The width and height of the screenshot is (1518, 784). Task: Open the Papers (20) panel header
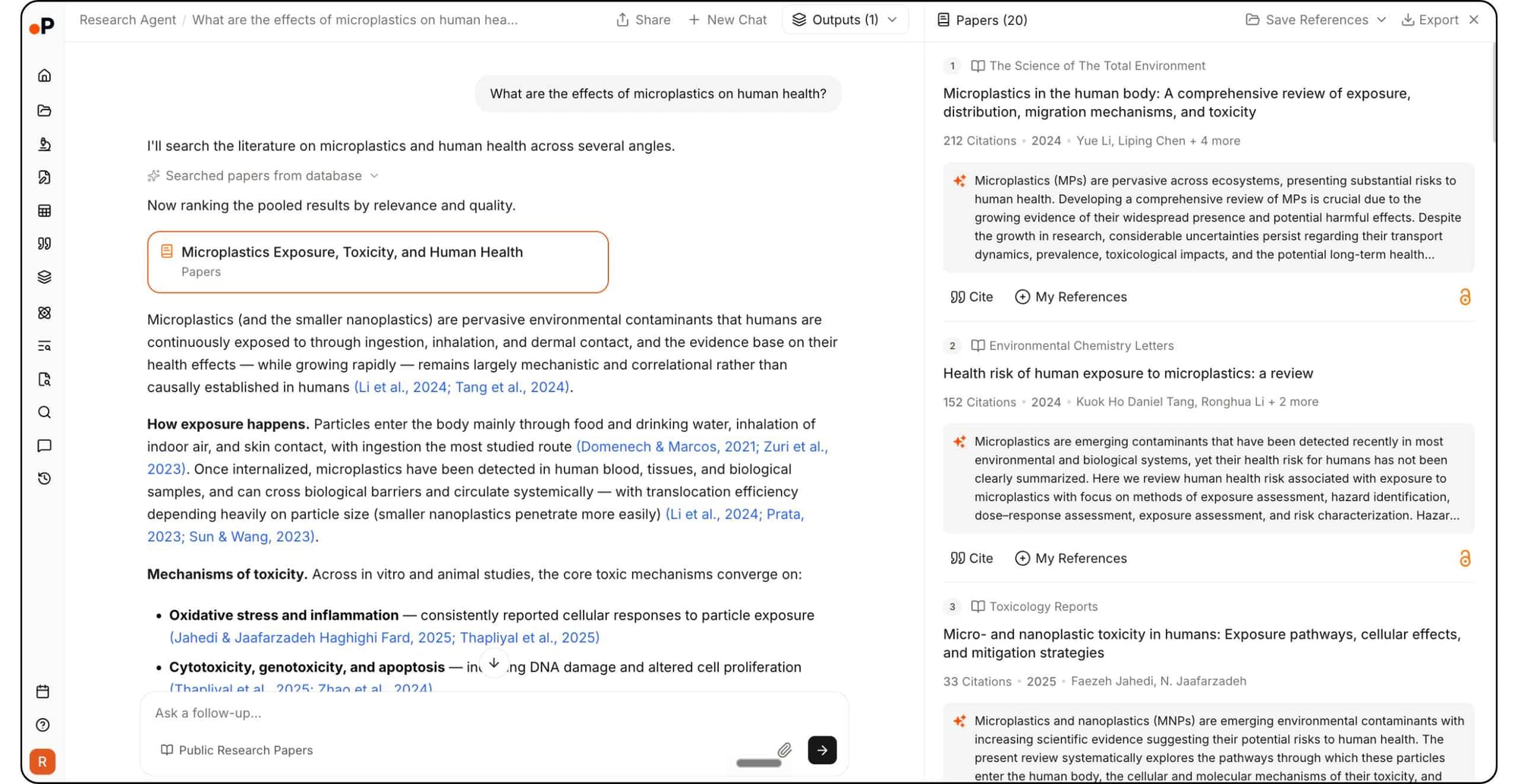pos(982,20)
